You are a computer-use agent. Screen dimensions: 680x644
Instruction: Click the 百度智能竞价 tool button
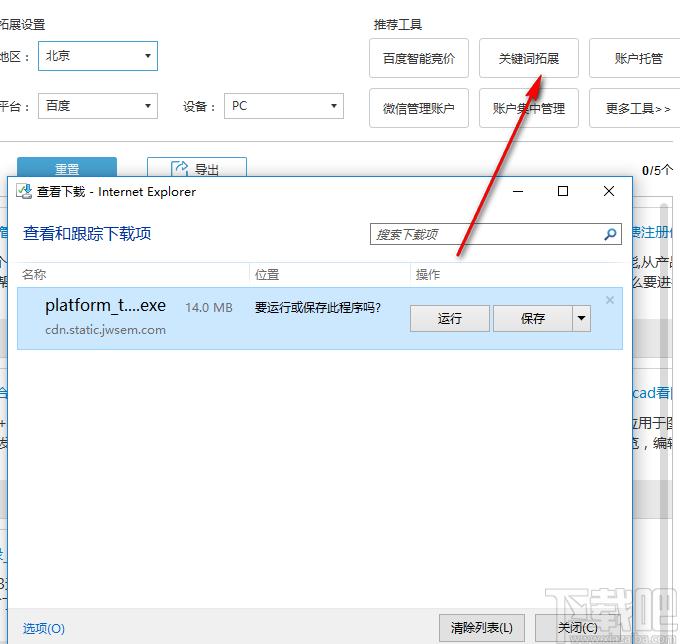(418, 58)
